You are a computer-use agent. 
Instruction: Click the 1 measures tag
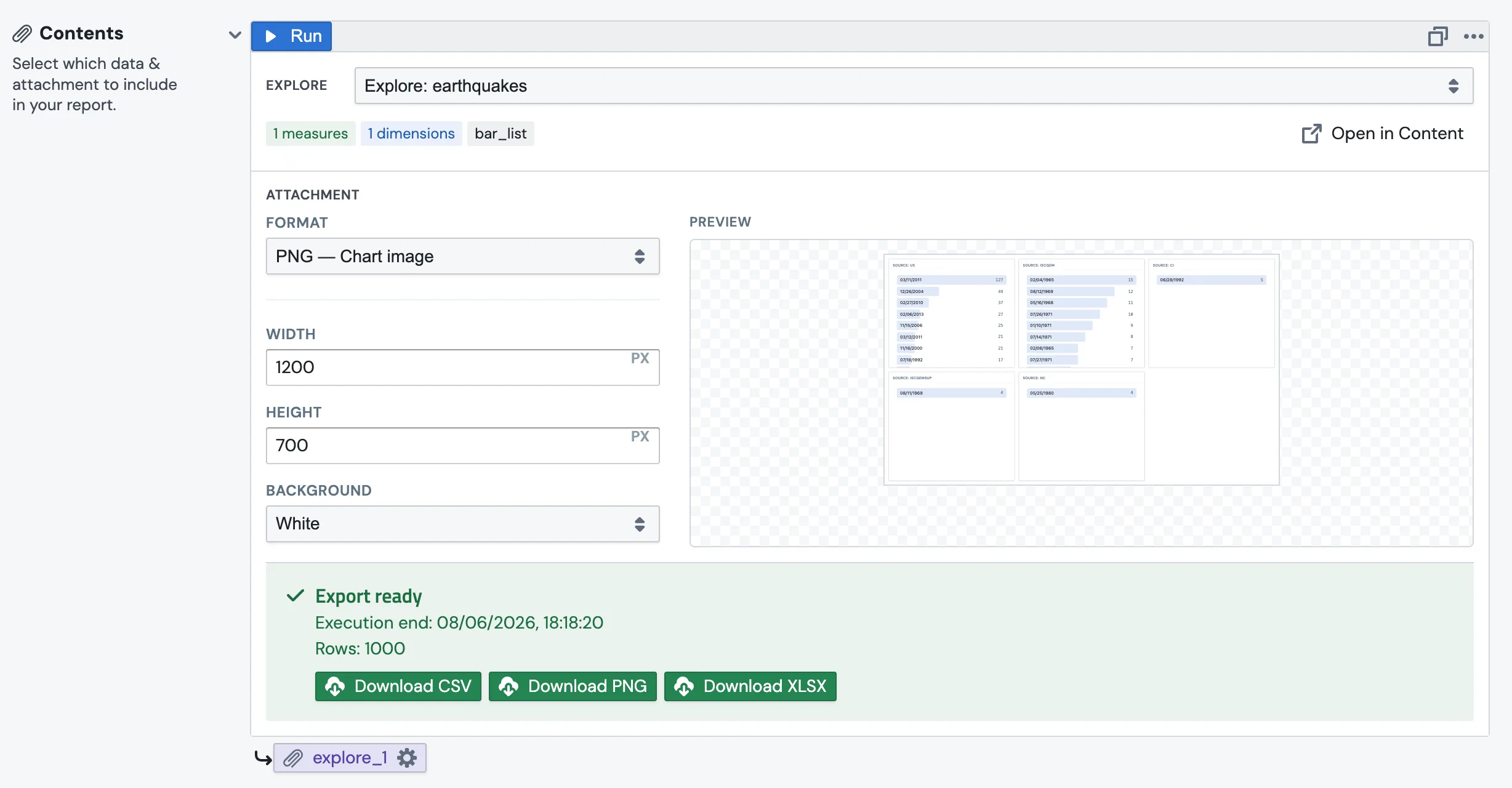pyautogui.click(x=310, y=134)
